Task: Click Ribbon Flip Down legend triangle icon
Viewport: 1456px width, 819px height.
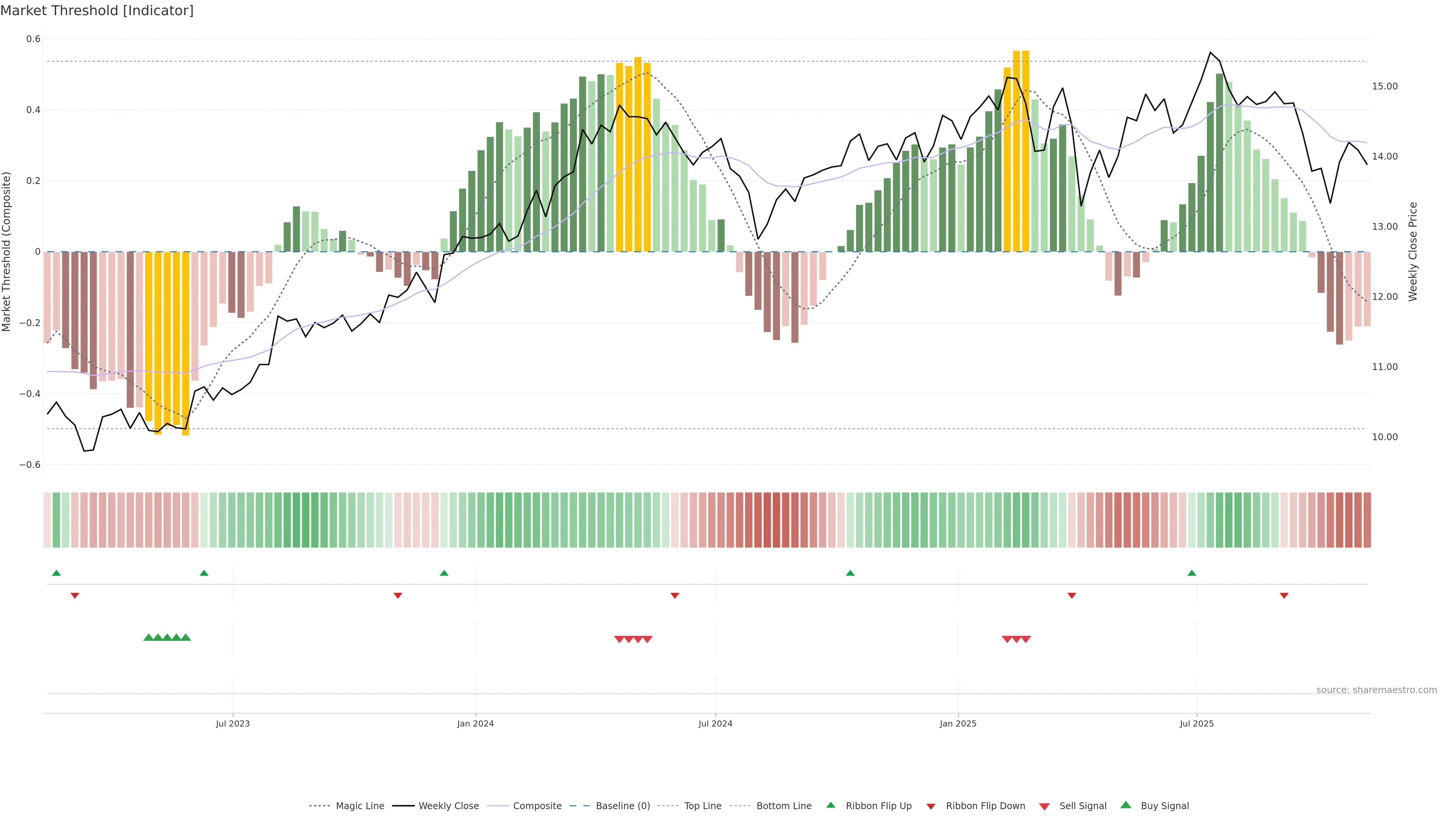Action: [x=931, y=806]
